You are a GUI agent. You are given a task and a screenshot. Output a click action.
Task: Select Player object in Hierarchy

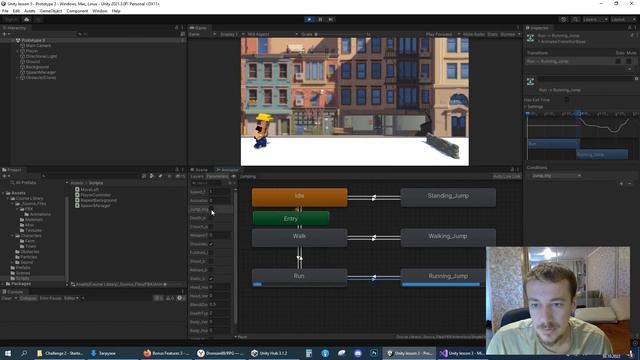coord(32,51)
